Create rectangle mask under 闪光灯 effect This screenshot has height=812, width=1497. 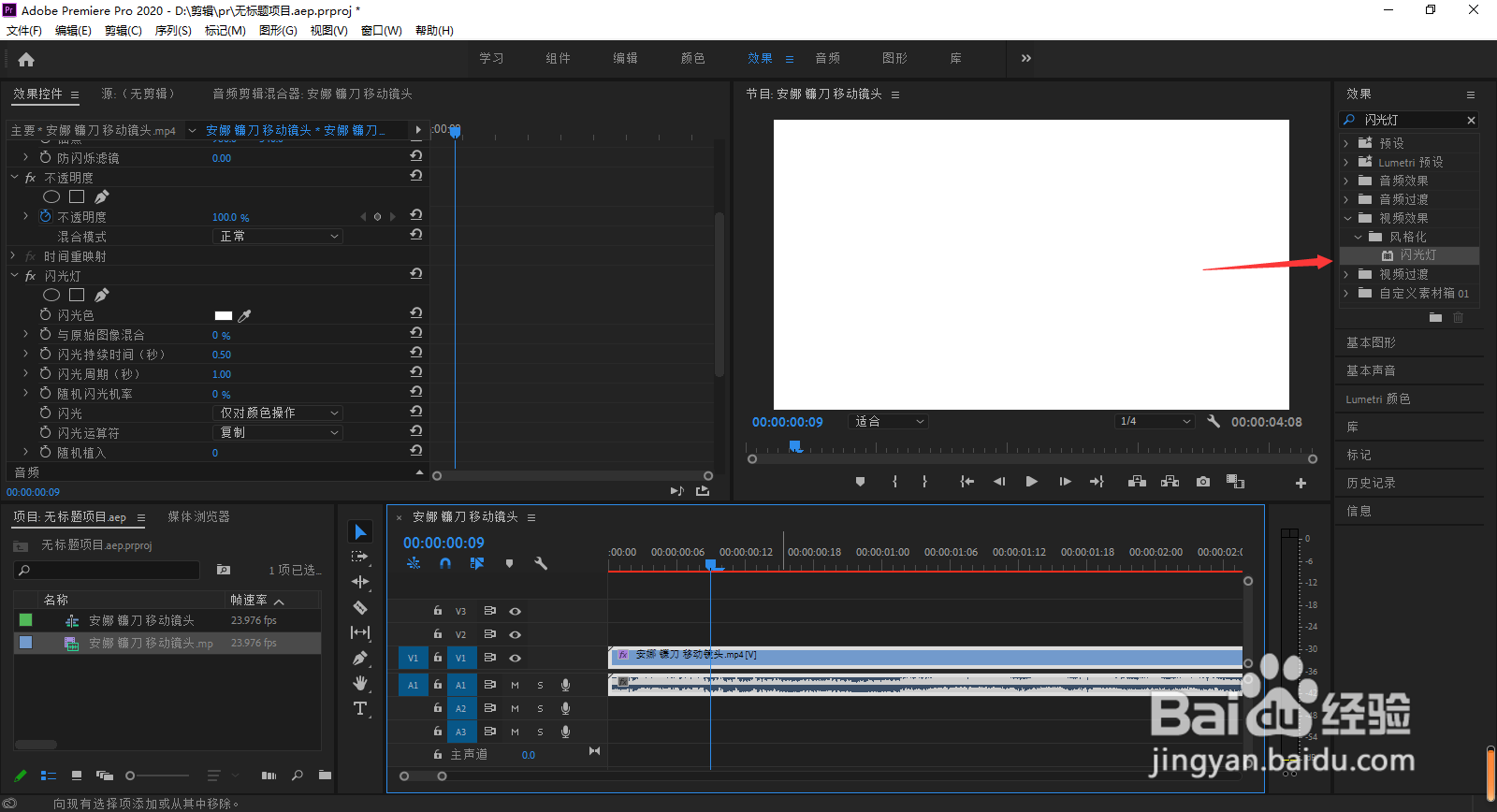pos(77,295)
